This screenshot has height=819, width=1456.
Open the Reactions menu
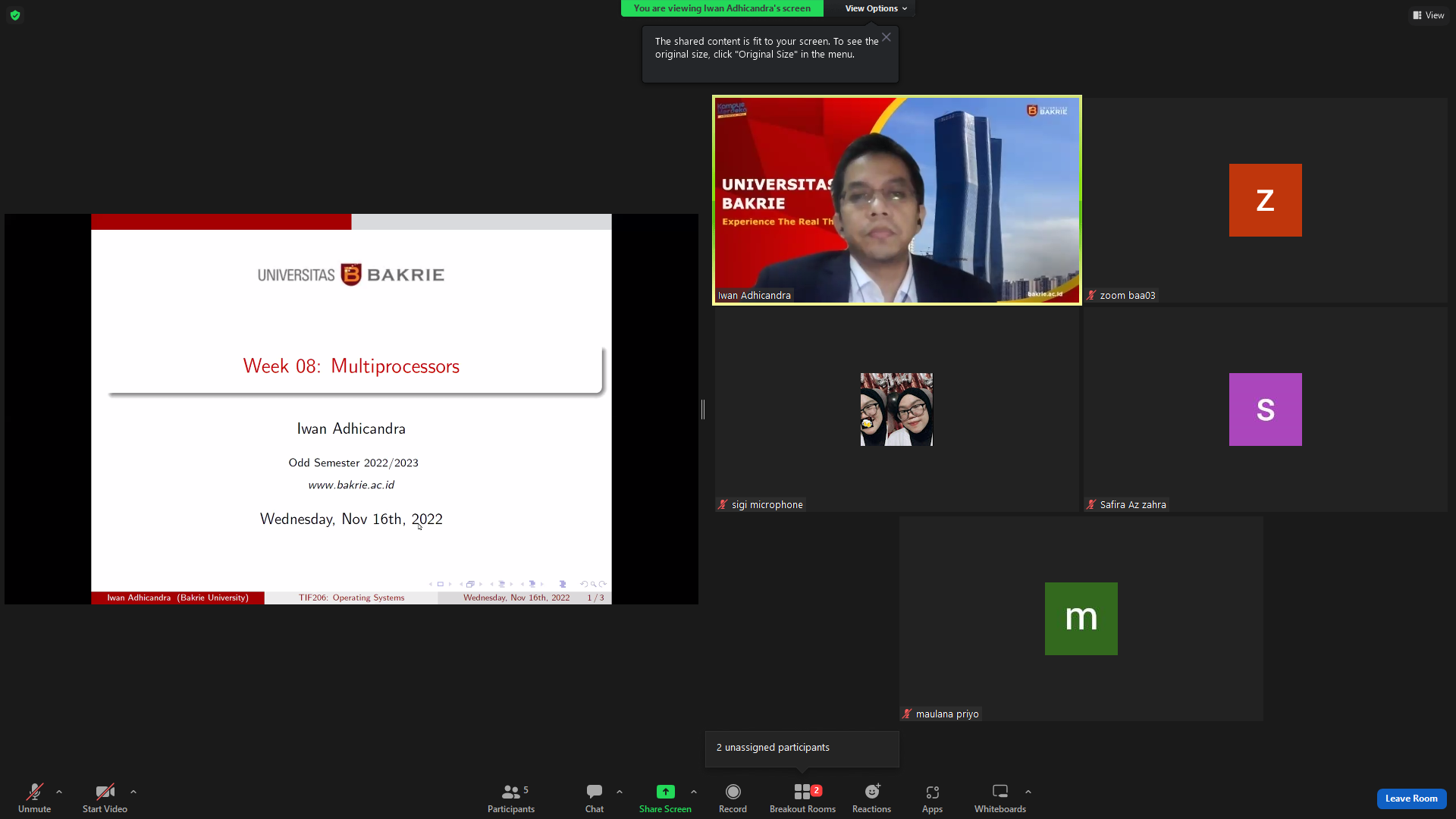[871, 798]
